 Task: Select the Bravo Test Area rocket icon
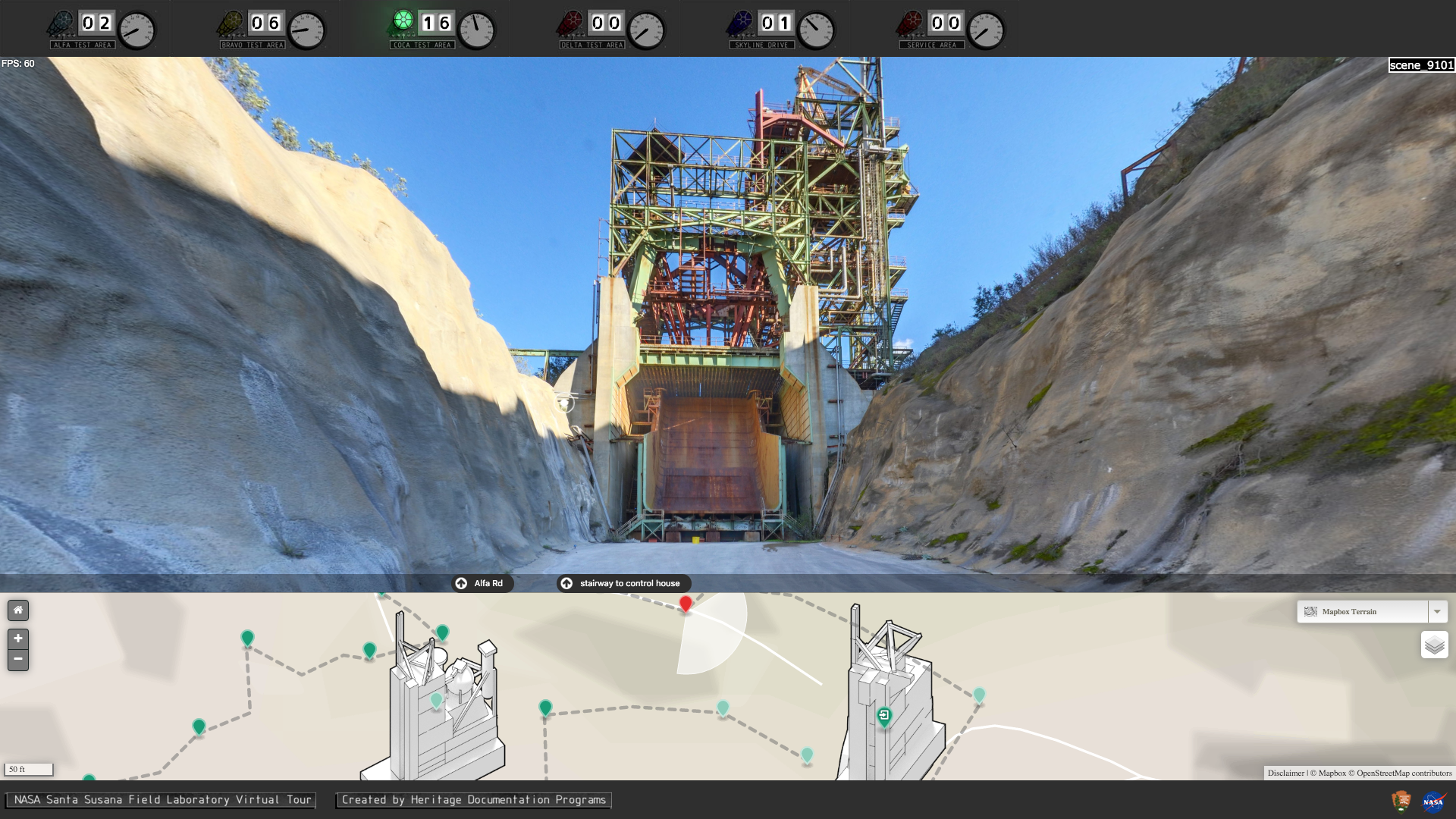(x=231, y=24)
